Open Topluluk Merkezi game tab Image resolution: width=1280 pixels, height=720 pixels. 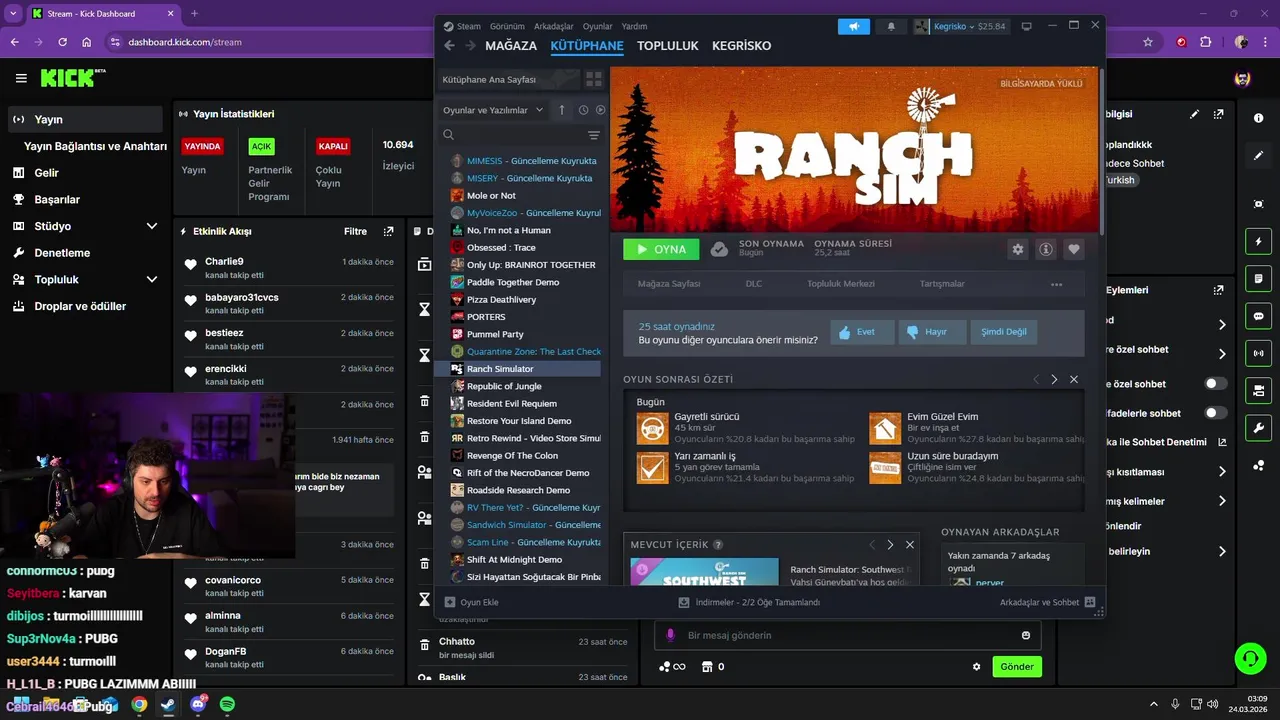(x=841, y=284)
